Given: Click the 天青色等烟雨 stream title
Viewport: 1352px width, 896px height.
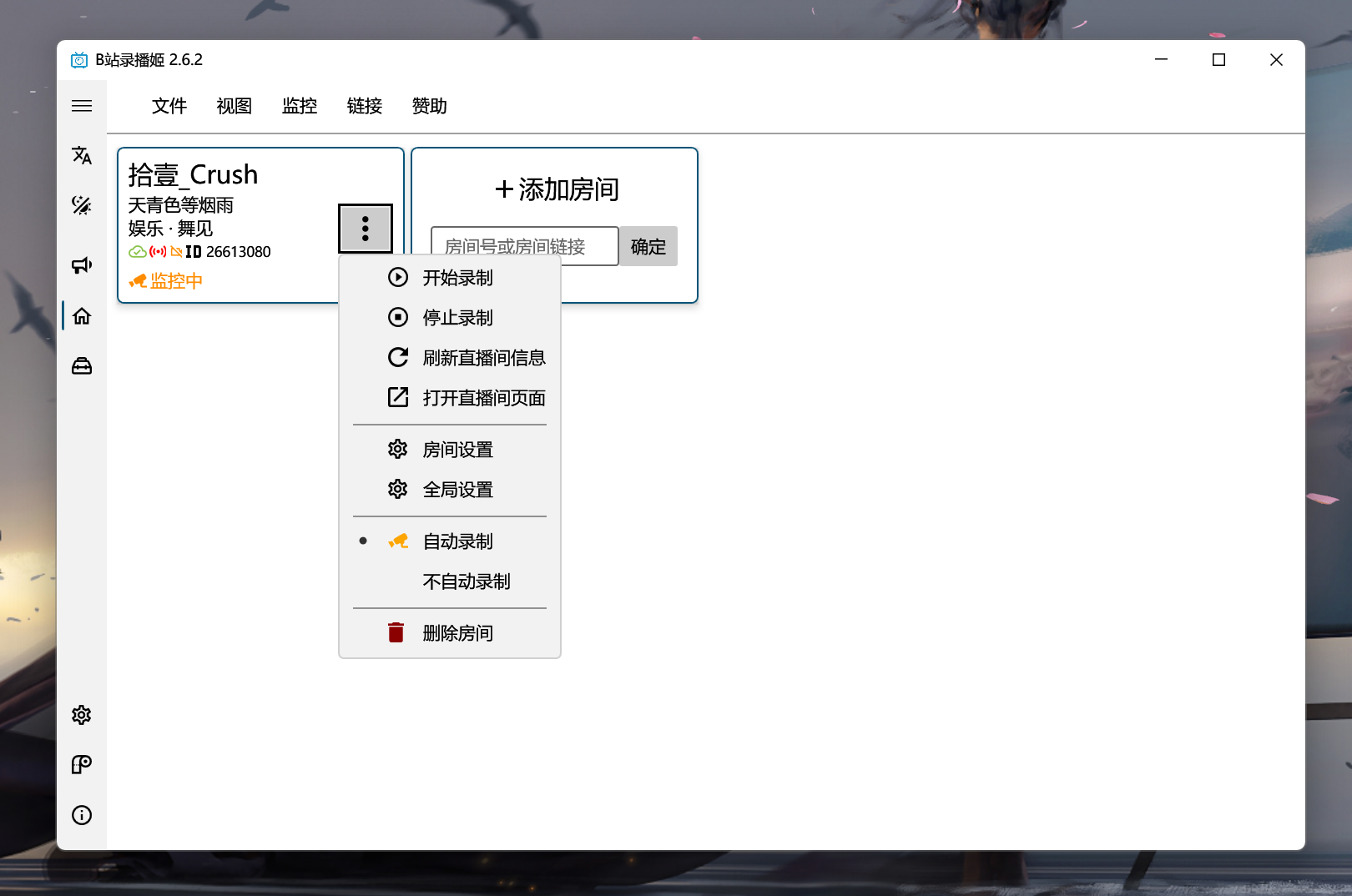Looking at the screenshot, I should tap(180, 205).
